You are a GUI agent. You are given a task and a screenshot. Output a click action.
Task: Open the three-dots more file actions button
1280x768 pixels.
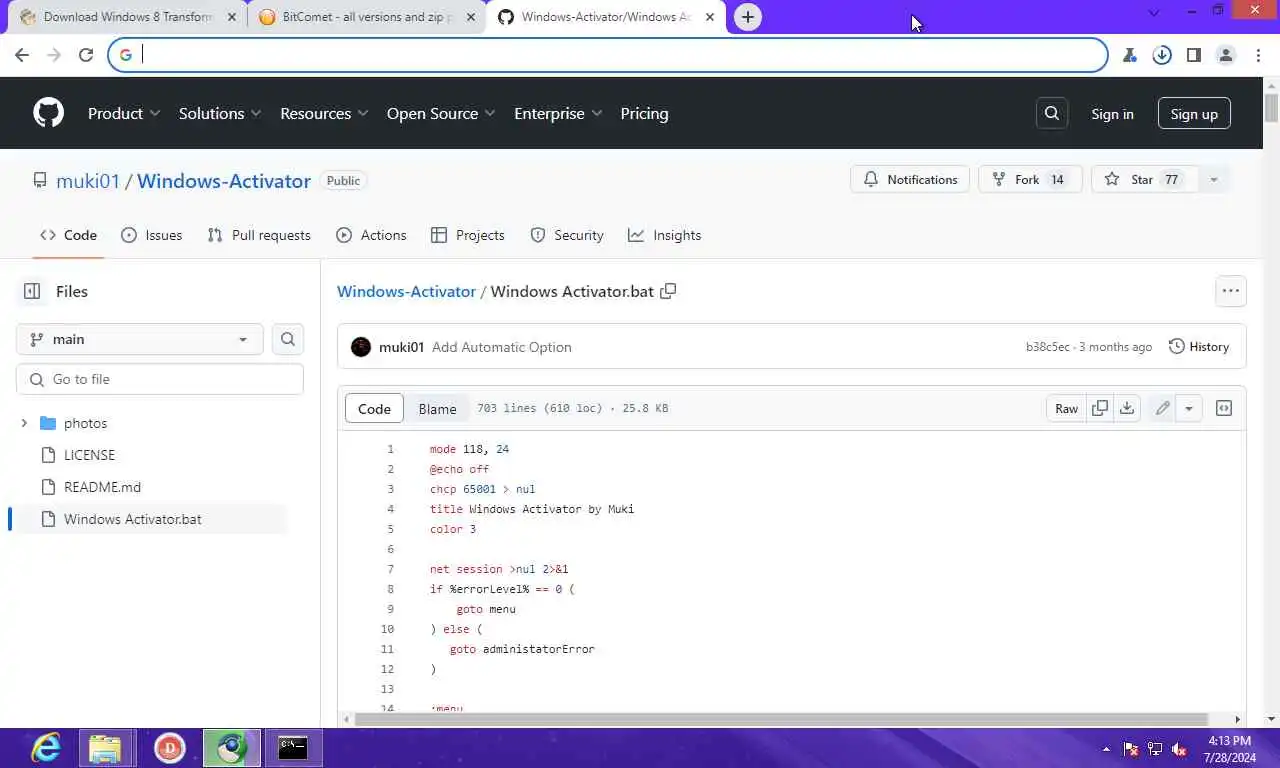(x=1230, y=291)
